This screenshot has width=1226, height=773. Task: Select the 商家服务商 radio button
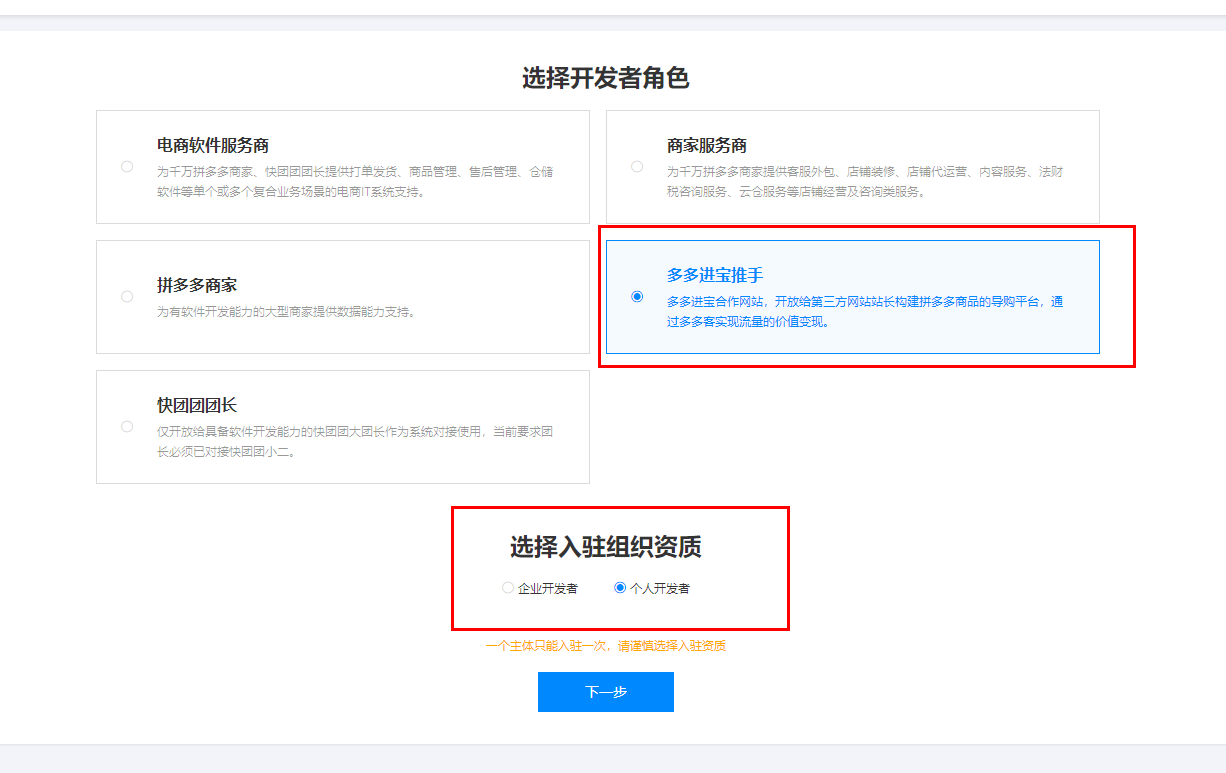click(x=637, y=166)
